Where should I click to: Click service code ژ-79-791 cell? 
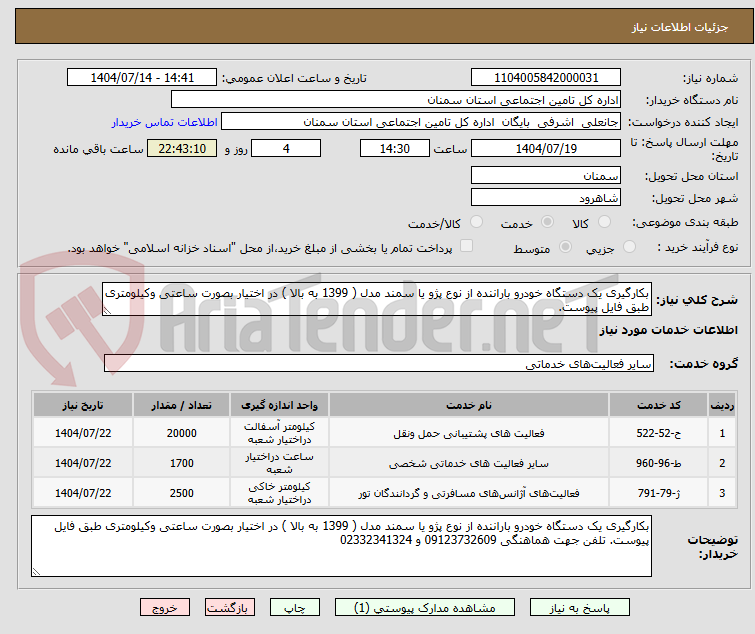point(658,493)
